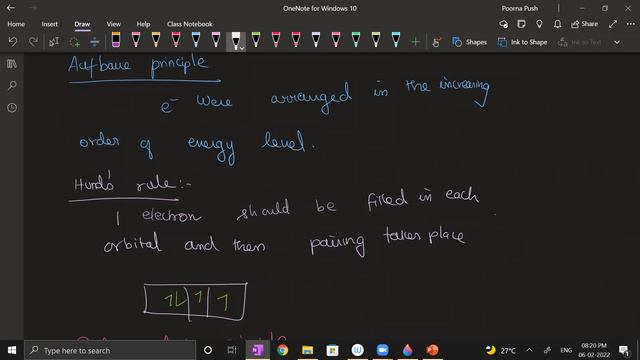The image size is (640, 360).
Task: Click the Ink to Shape button
Action: 522,42
